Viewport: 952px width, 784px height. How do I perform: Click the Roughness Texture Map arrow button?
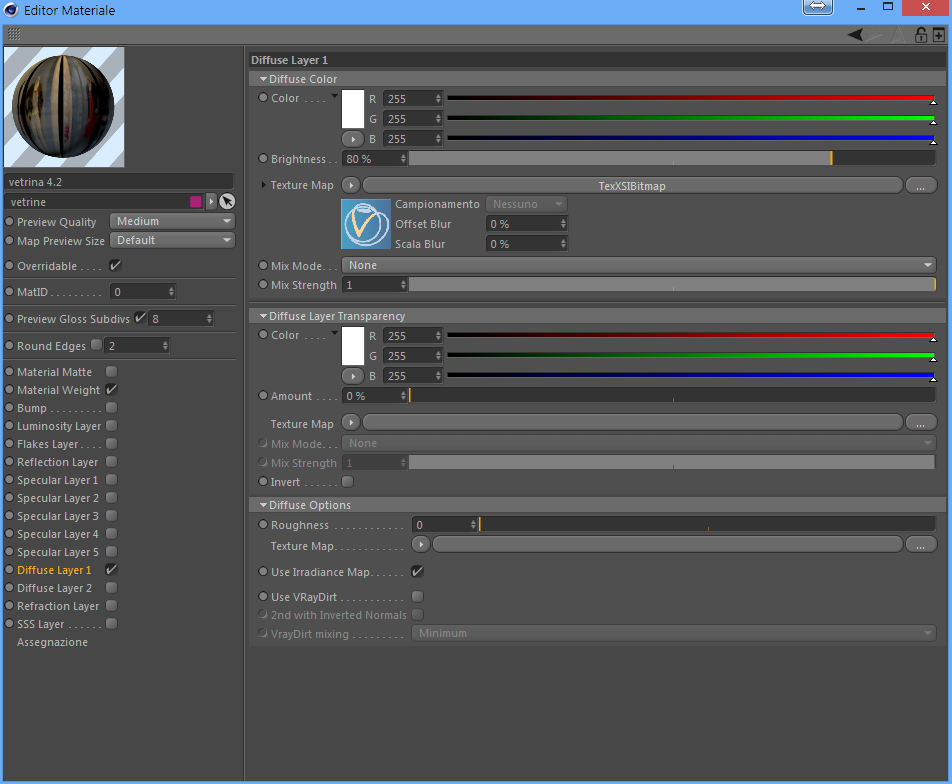[x=421, y=545]
